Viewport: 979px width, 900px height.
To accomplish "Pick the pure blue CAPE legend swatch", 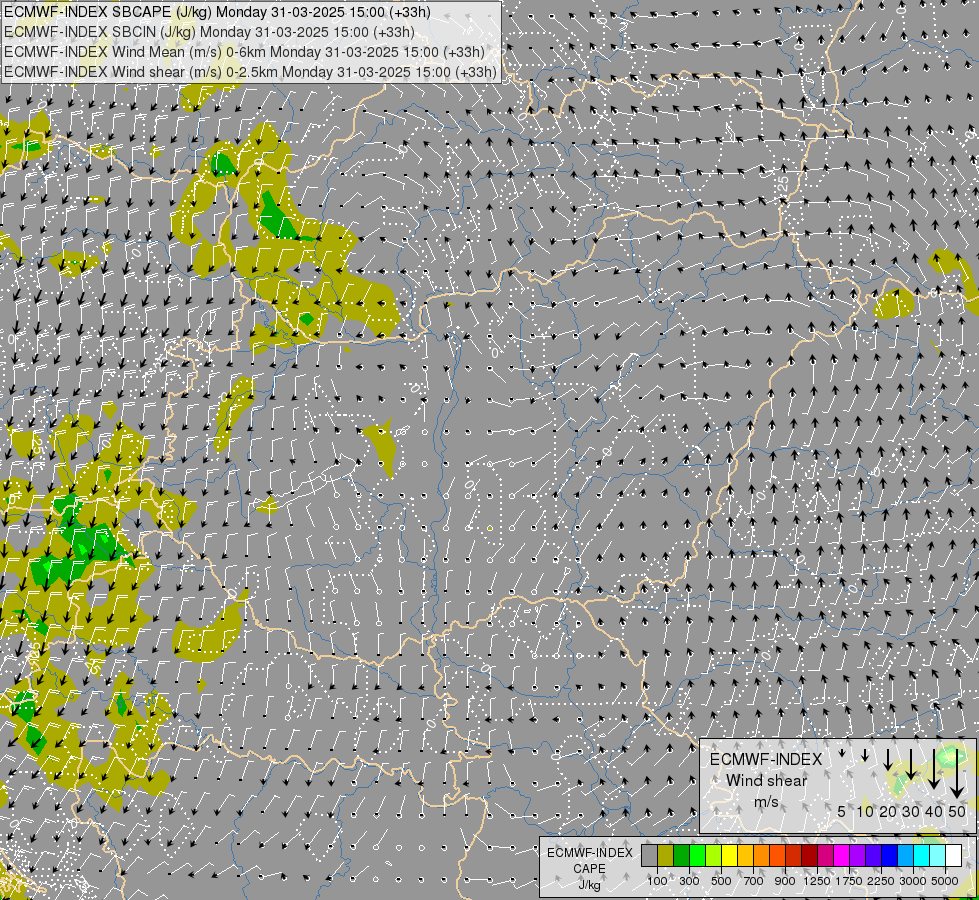I will coord(890,856).
